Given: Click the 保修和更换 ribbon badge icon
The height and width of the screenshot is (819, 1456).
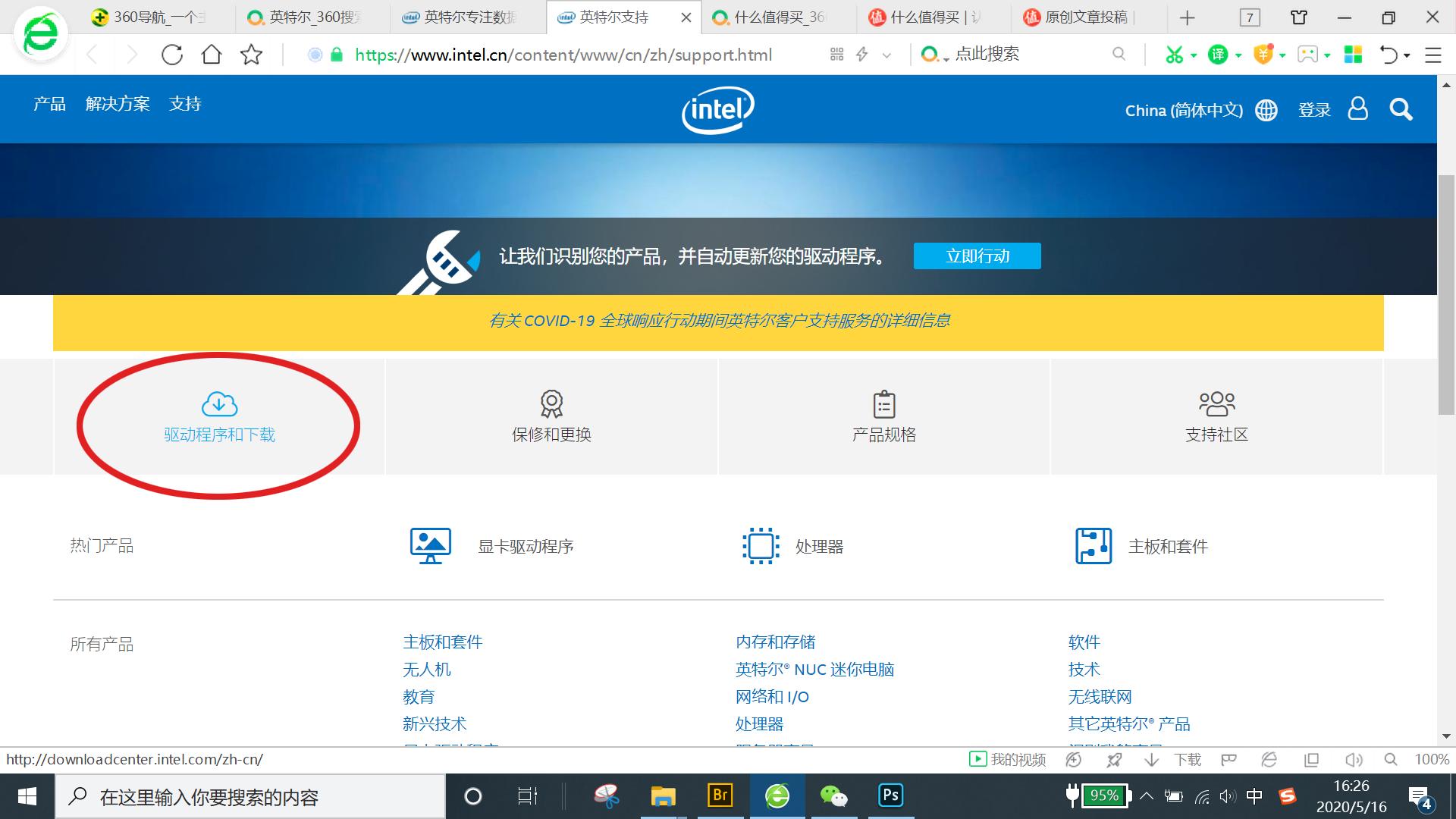Looking at the screenshot, I should 551,403.
